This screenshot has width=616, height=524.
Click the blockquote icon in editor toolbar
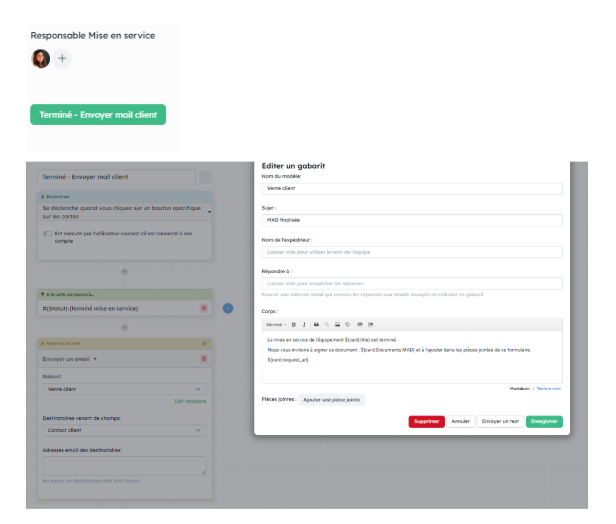pos(317,325)
